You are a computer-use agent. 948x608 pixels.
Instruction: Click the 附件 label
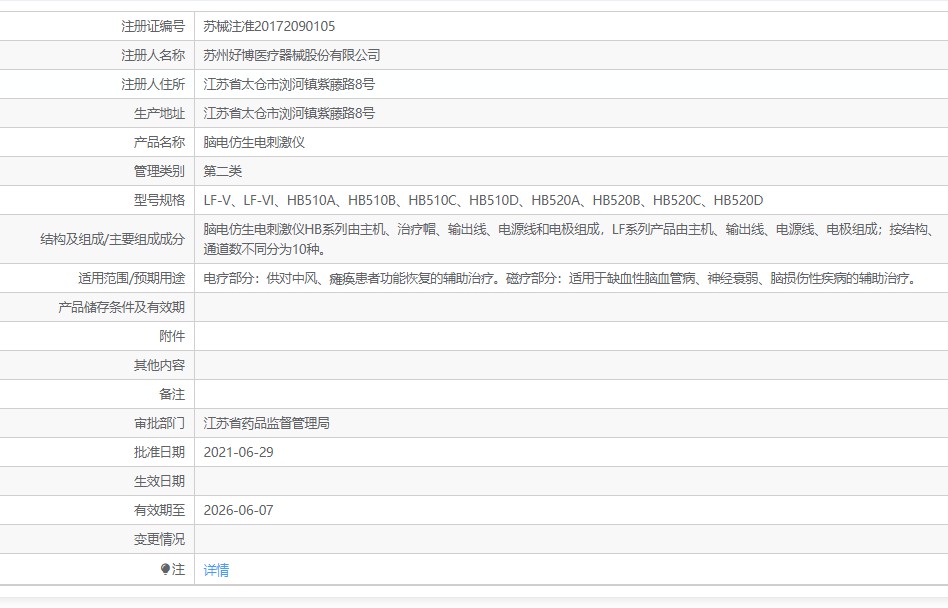click(x=172, y=336)
